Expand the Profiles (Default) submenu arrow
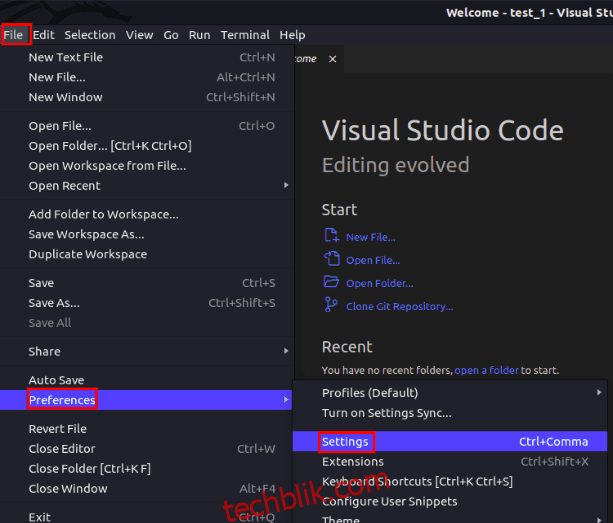The image size is (613, 523). (599, 392)
